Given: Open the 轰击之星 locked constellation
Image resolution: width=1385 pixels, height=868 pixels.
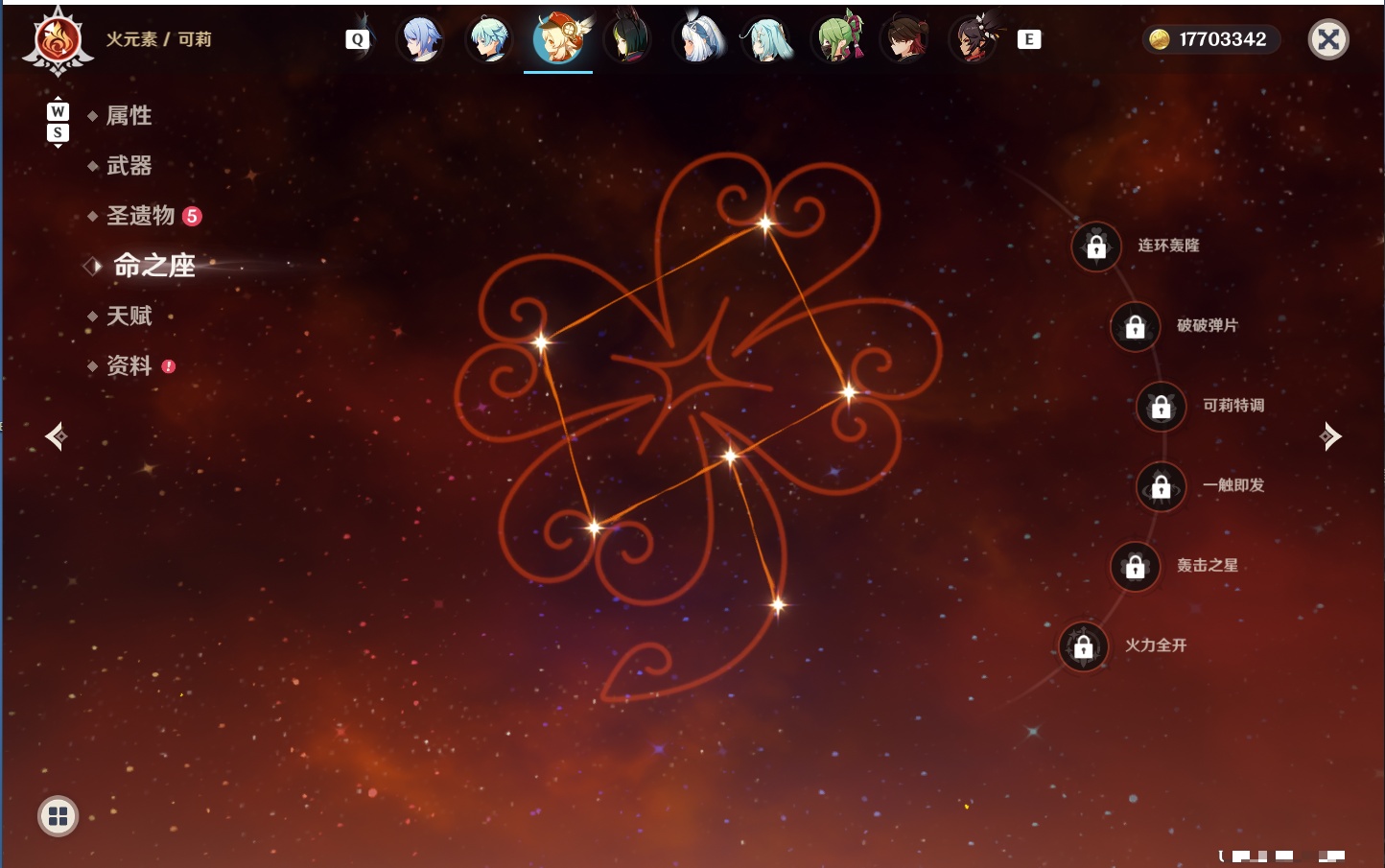Looking at the screenshot, I should (1136, 566).
